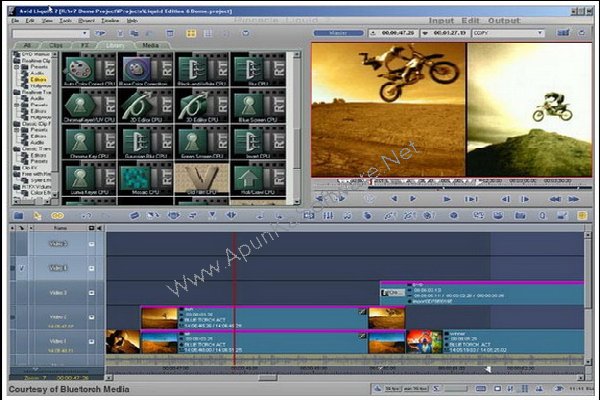Choose the Old Film CPU effect
The height and width of the screenshot is (400, 600).
pyautogui.click(x=202, y=178)
